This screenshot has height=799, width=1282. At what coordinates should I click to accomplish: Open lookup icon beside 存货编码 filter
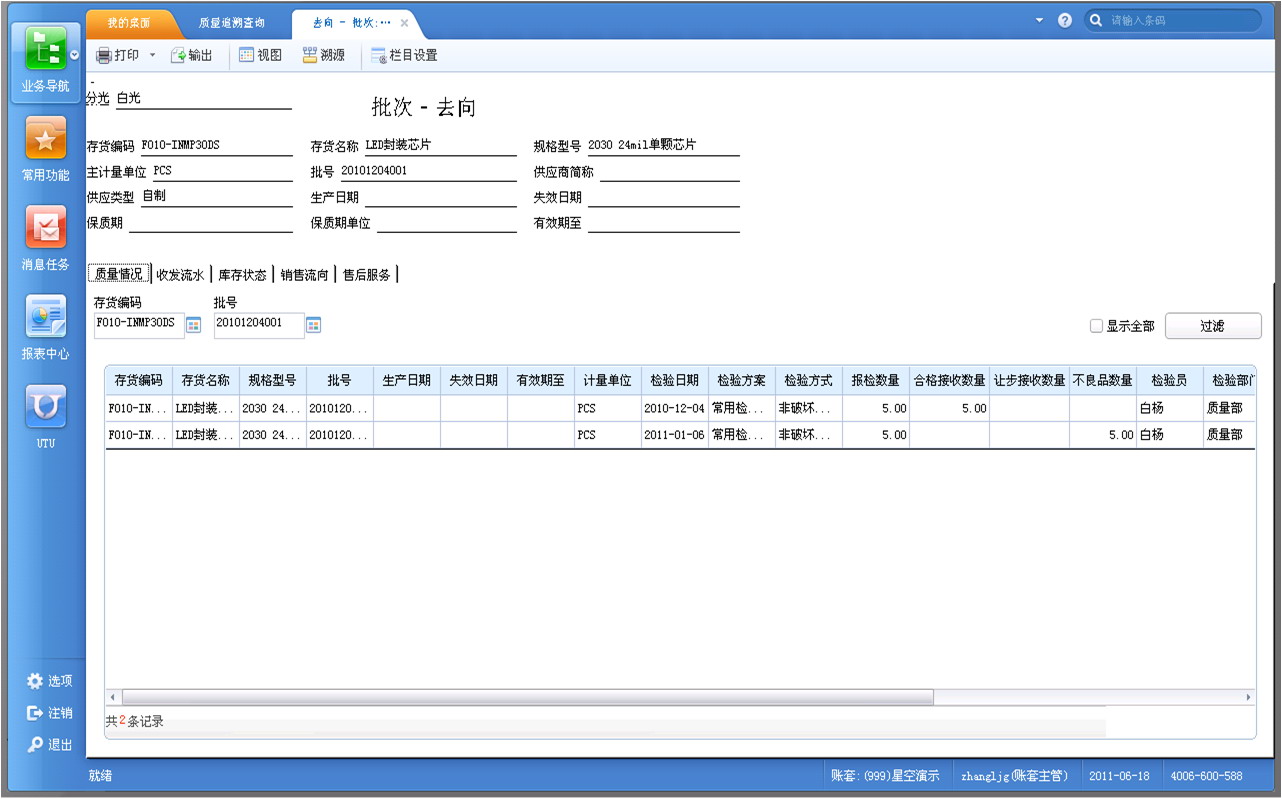194,324
